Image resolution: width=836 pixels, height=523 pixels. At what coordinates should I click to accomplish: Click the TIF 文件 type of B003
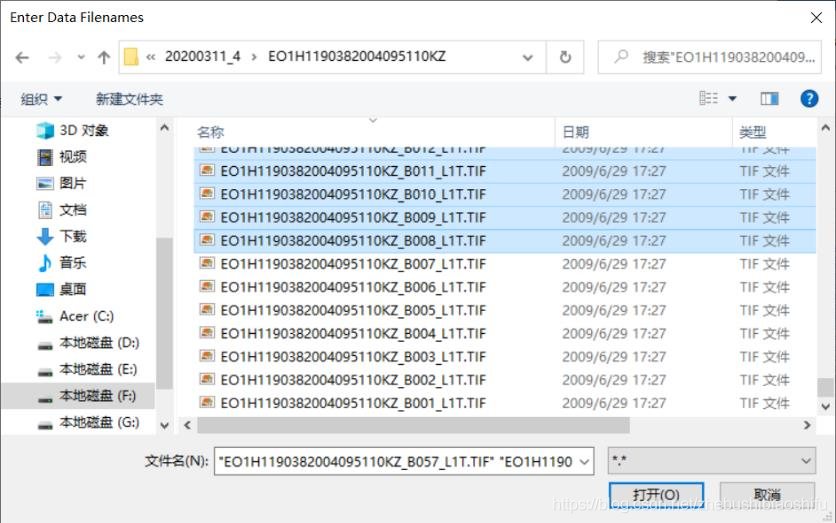point(764,357)
